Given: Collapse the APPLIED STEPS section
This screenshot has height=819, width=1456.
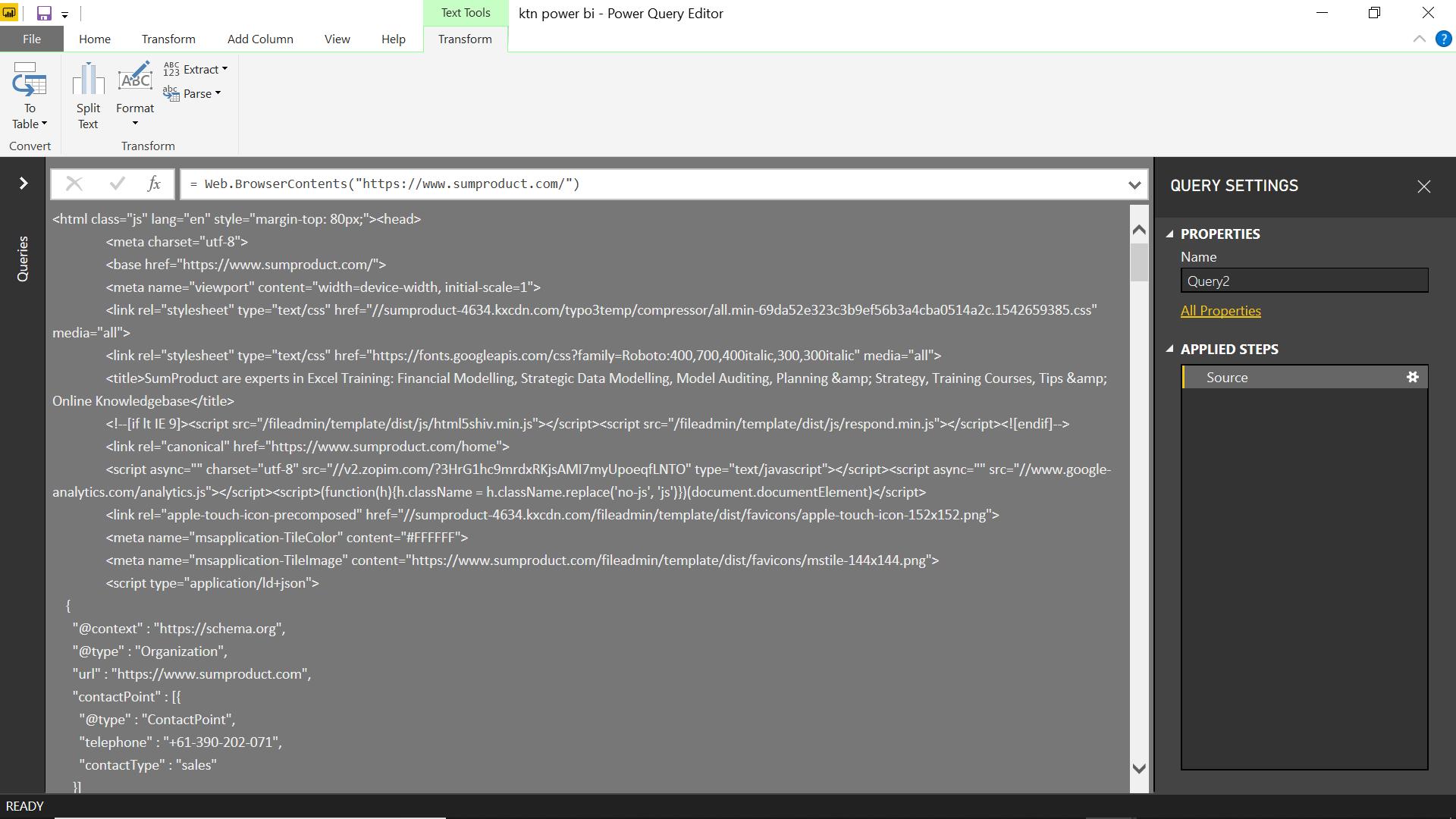Looking at the screenshot, I should pos(1169,350).
